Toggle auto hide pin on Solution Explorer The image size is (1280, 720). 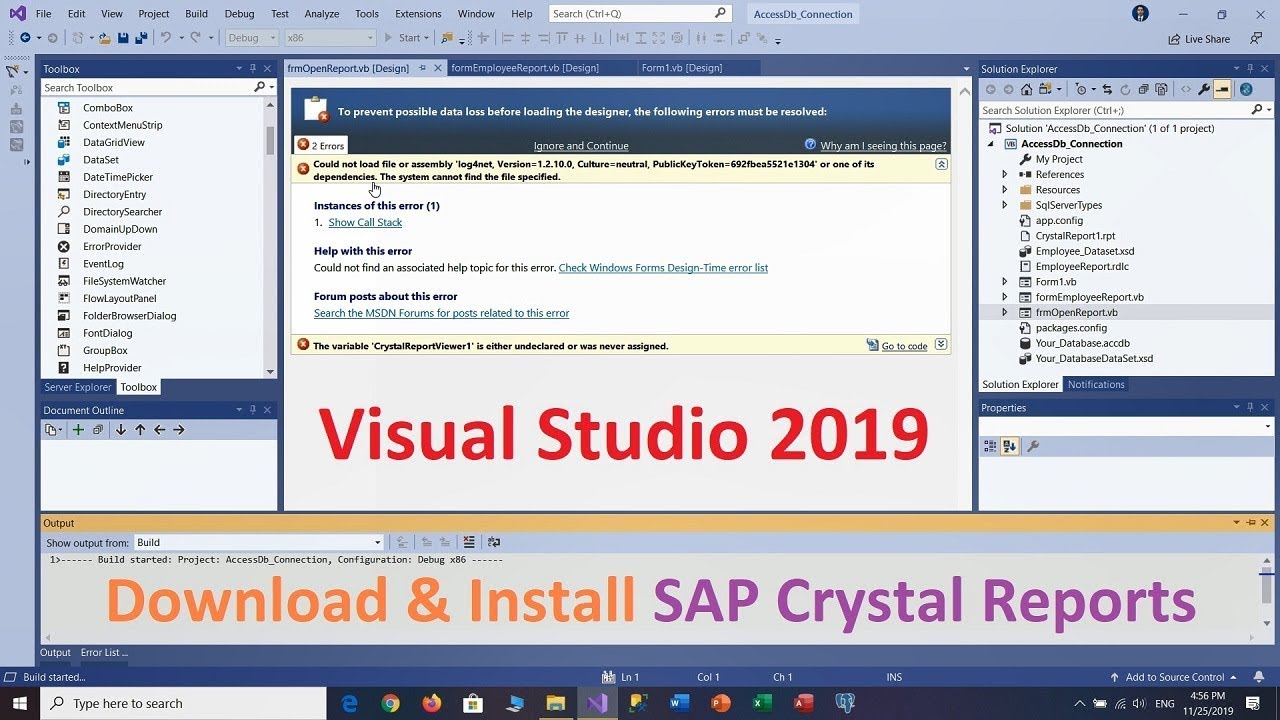(1250, 69)
